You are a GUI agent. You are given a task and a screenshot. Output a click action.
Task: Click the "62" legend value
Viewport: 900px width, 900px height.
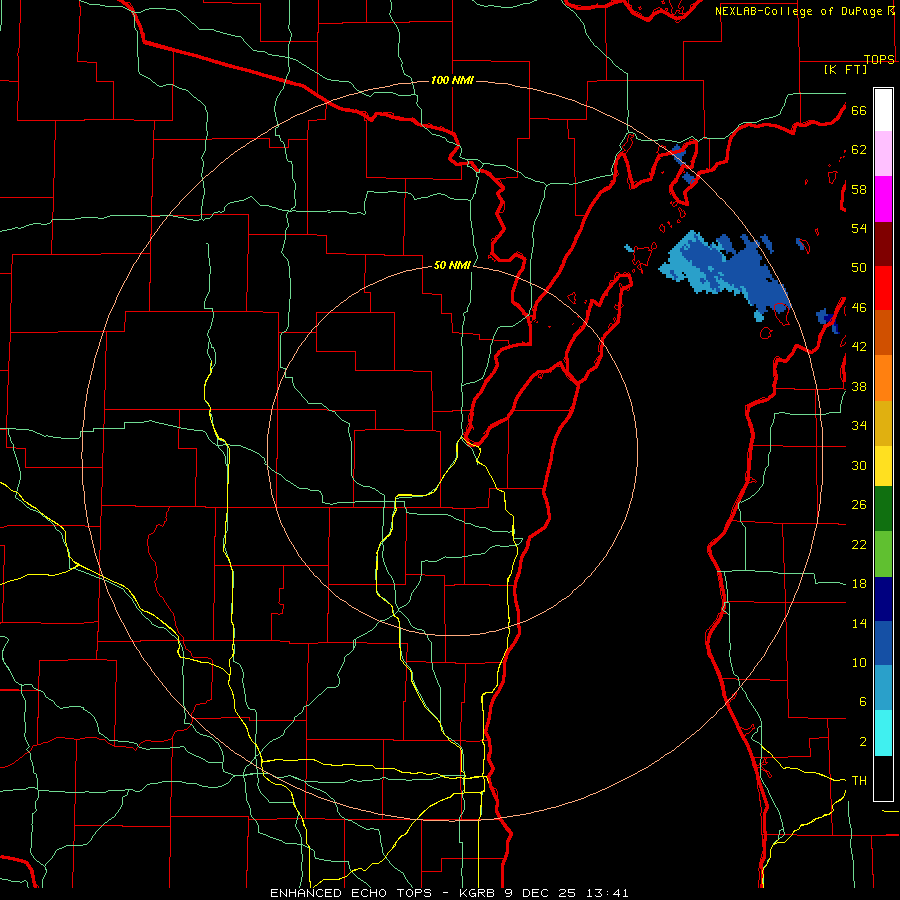pos(859,150)
